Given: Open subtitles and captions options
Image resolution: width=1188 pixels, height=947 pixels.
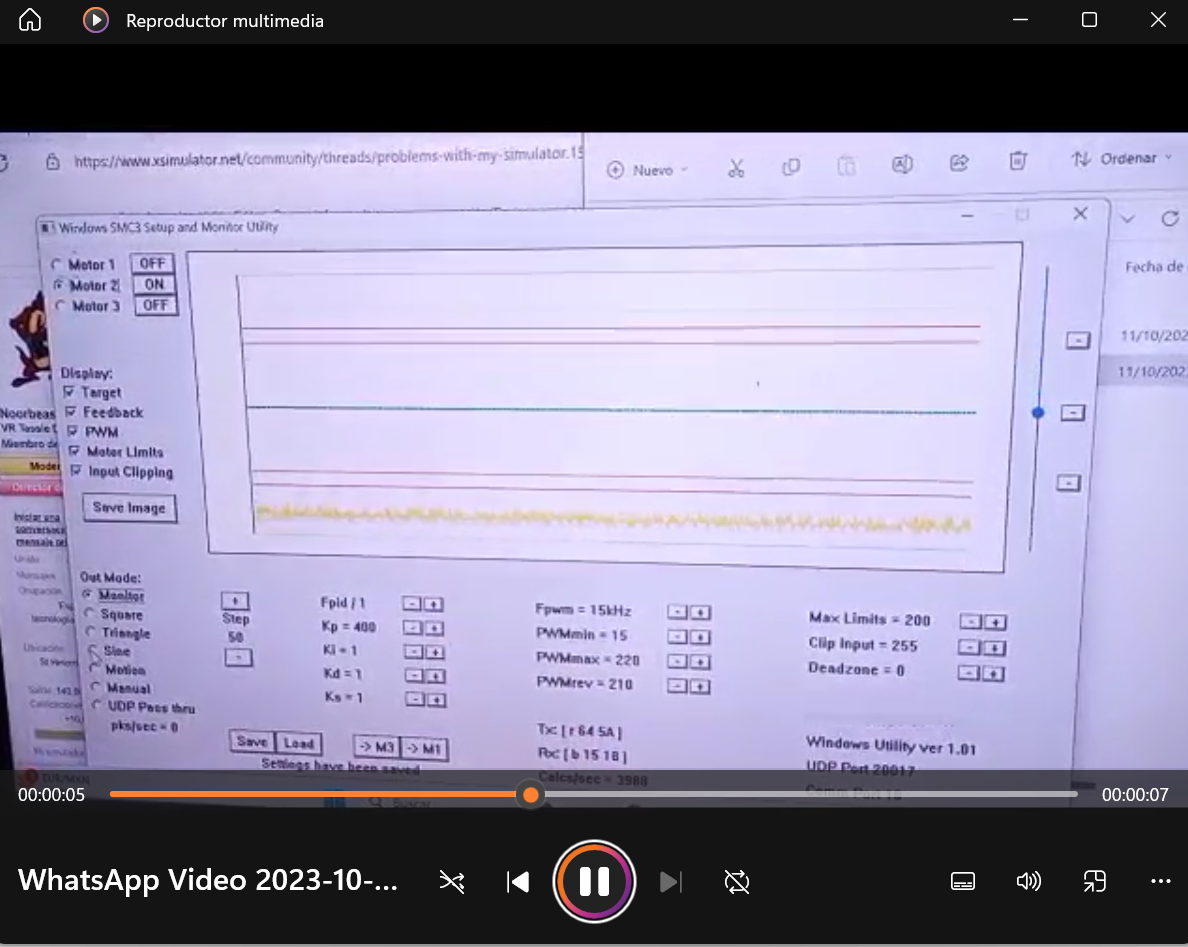Looking at the screenshot, I should (963, 881).
